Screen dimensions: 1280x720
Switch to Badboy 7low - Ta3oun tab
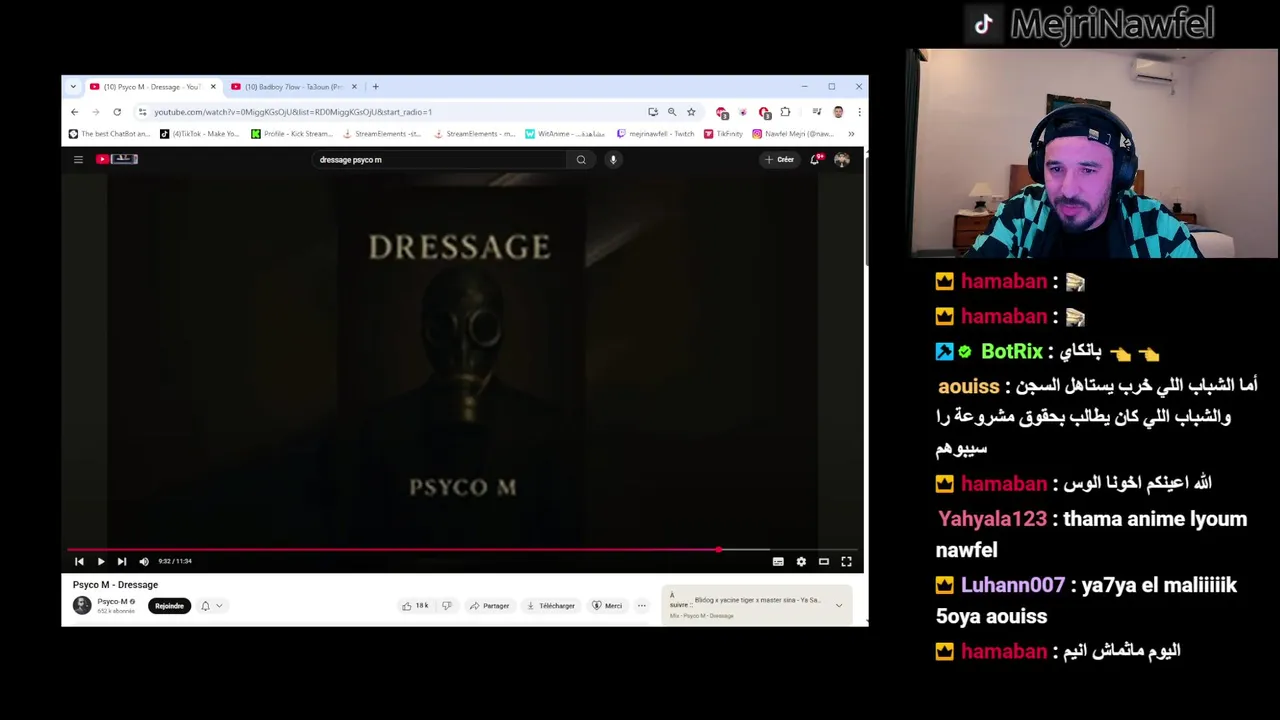coord(292,87)
